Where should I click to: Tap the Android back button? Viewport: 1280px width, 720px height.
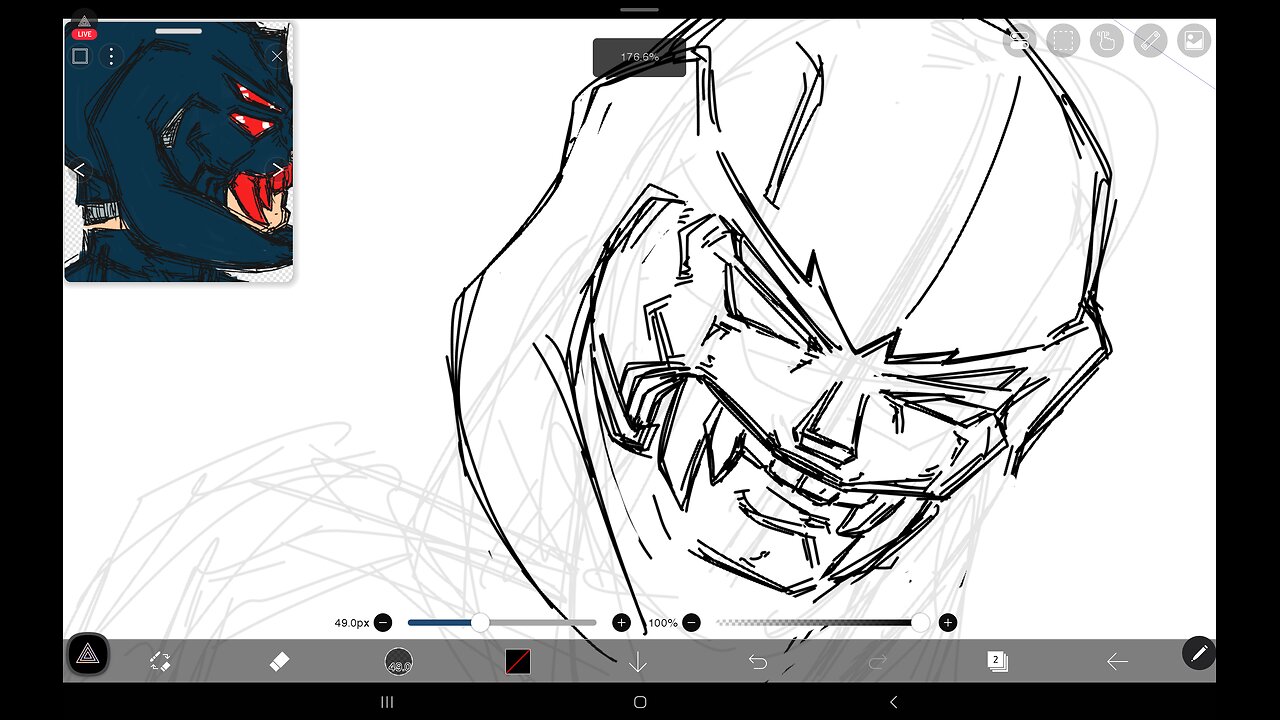point(893,702)
